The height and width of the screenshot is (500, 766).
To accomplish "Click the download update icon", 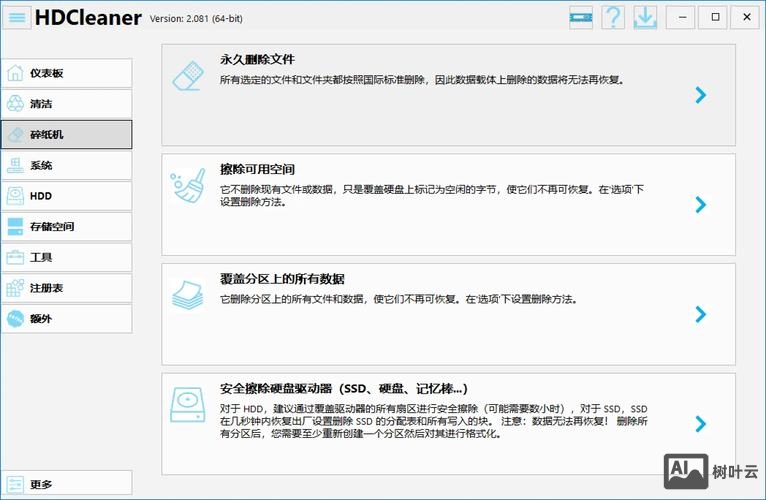I will (x=645, y=18).
